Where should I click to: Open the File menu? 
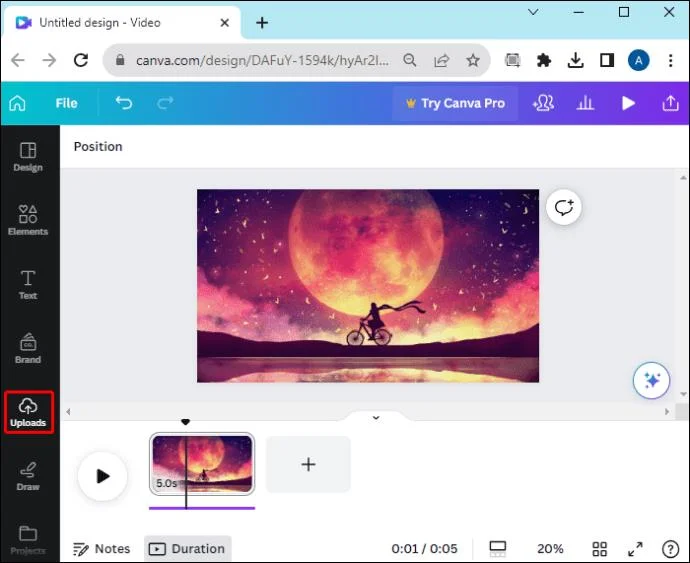click(66, 103)
